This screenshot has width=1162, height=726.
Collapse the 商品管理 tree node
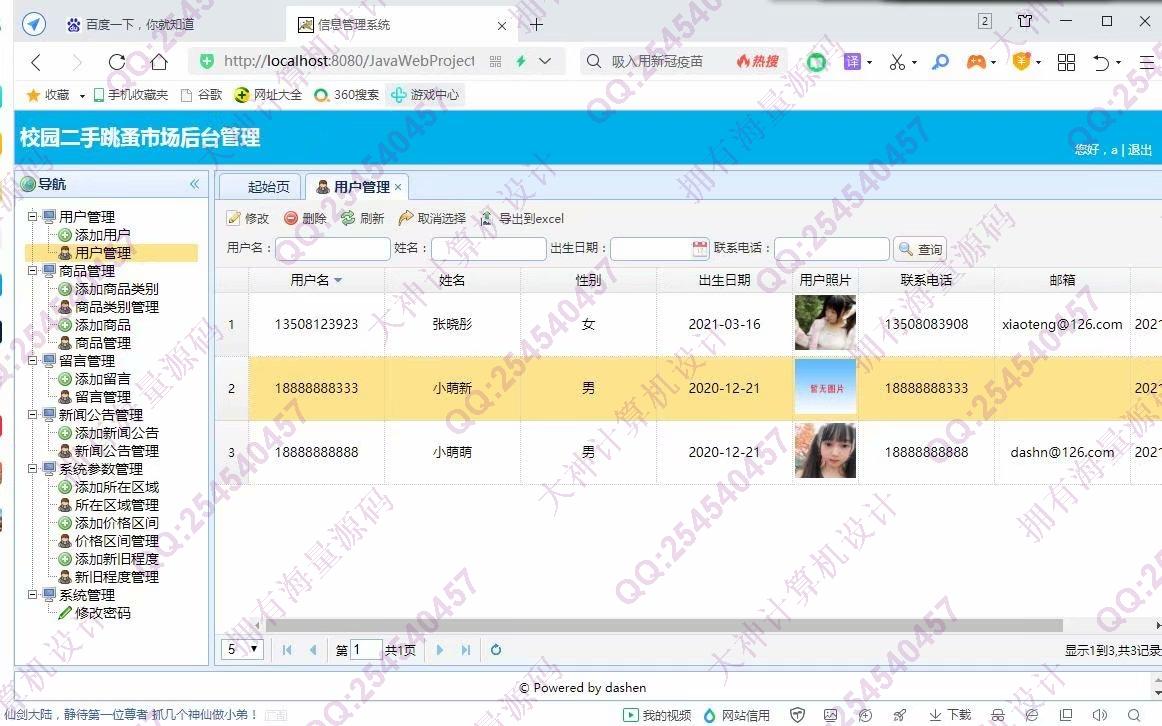click(33, 271)
